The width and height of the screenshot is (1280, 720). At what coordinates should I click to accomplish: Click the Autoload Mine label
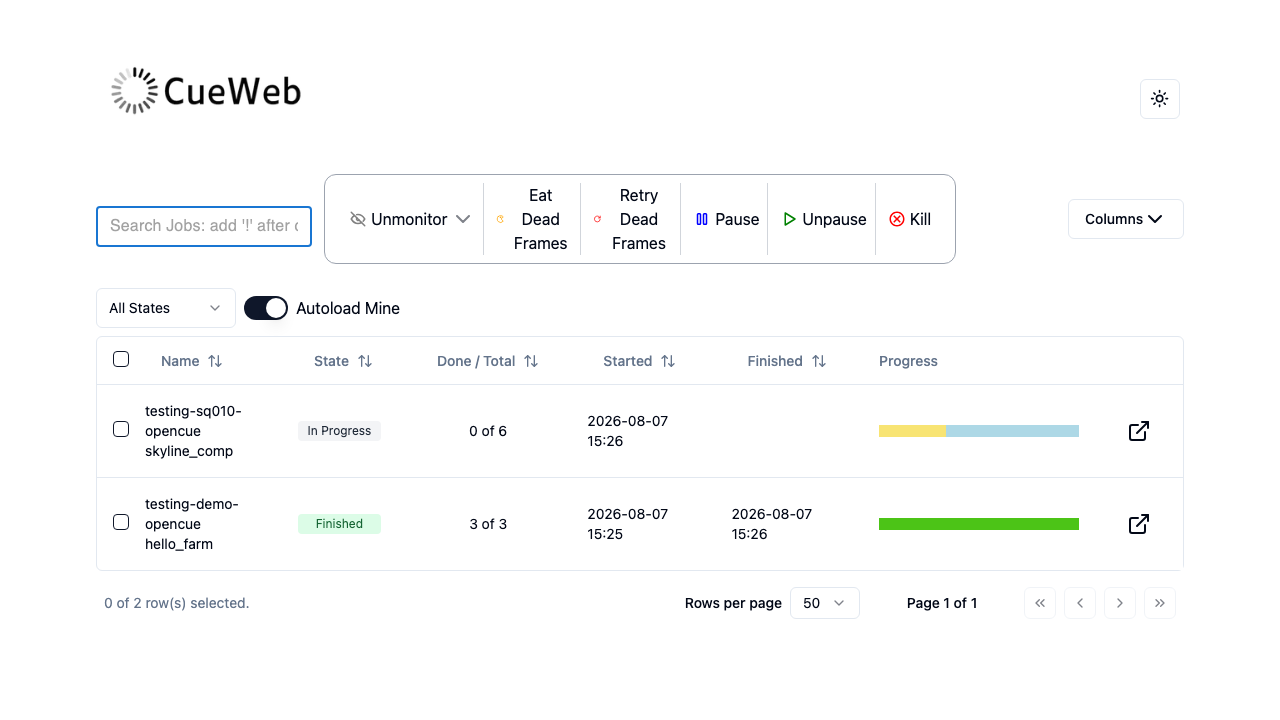click(x=348, y=308)
